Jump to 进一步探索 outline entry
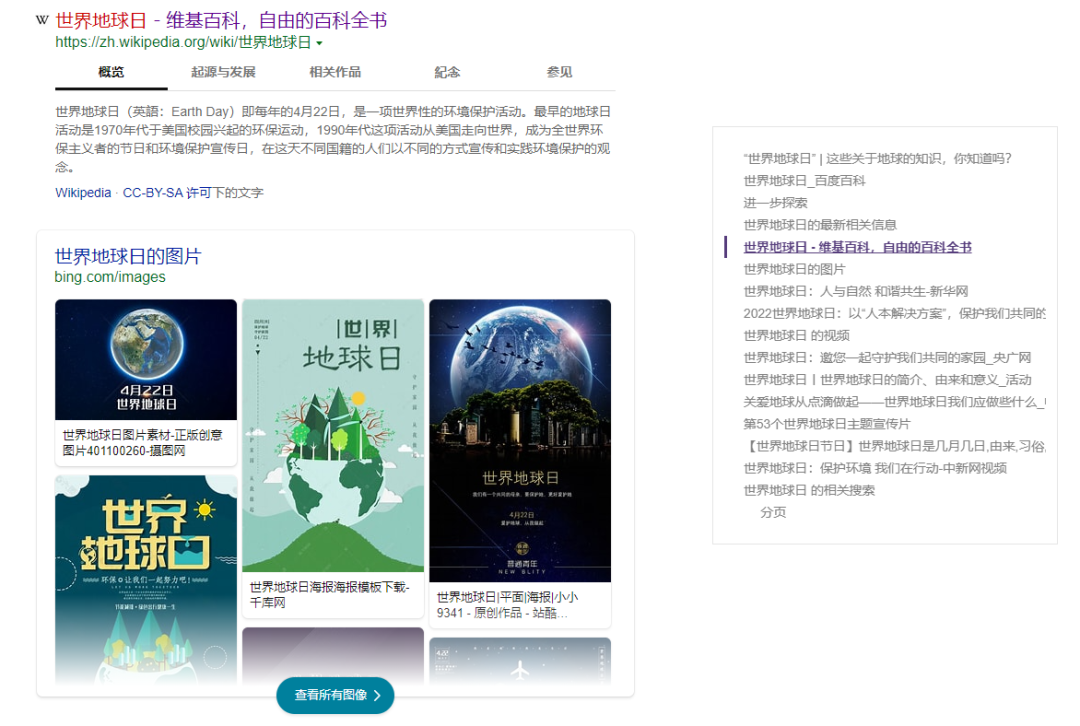This screenshot has width=1080, height=726. click(776, 203)
